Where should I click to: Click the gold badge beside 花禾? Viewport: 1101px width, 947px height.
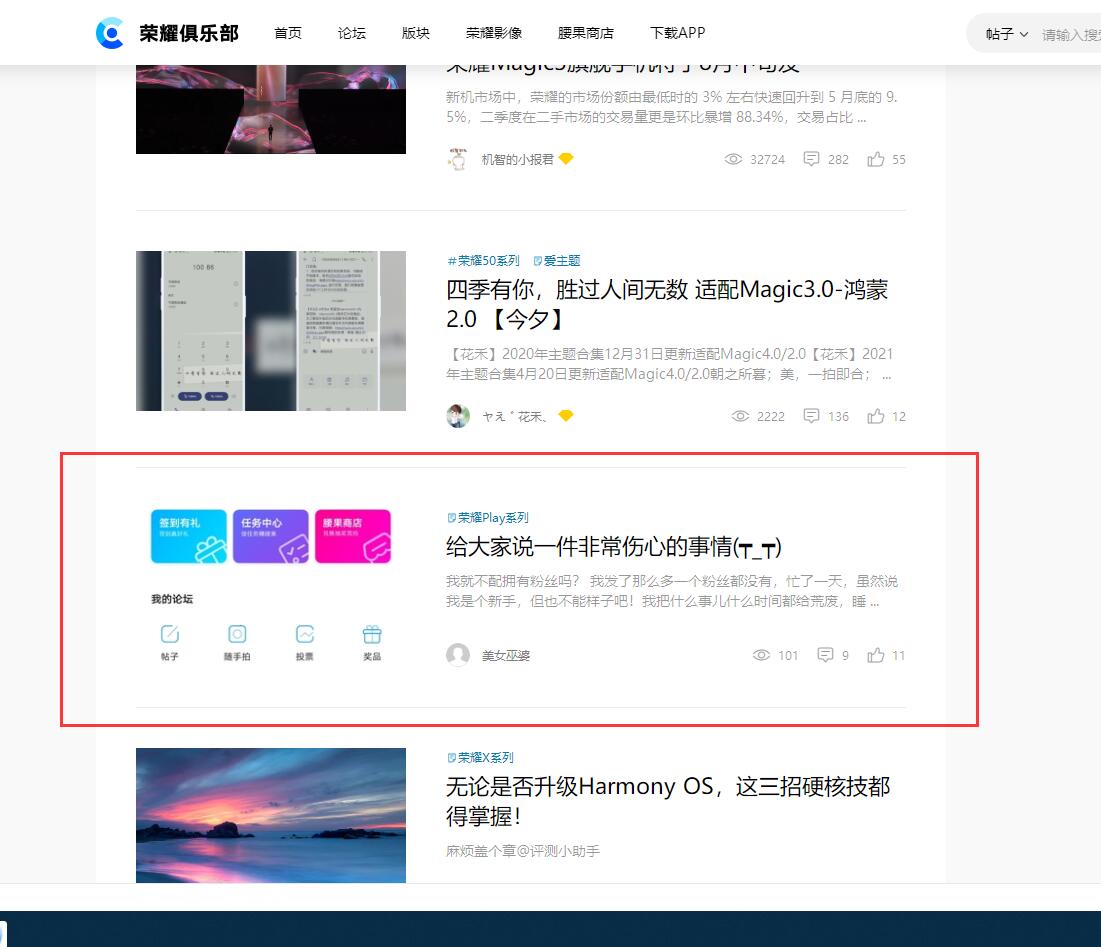[566, 416]
